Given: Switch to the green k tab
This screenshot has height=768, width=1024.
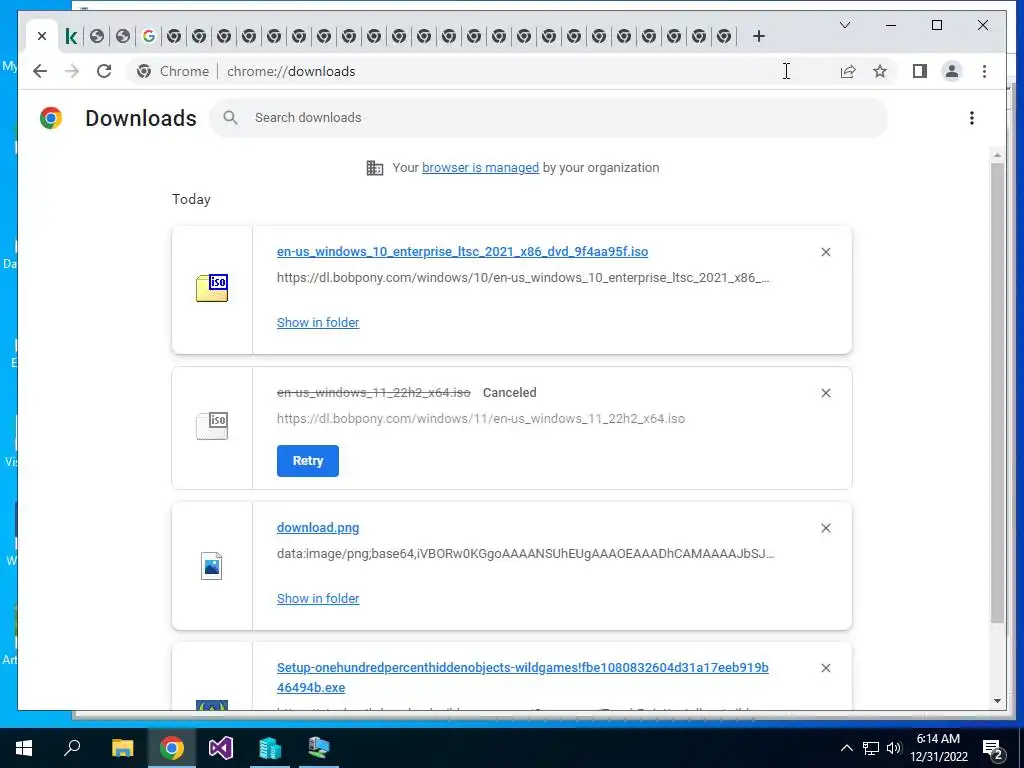Looking at the screenshot, I should click(x=71, y=37).
